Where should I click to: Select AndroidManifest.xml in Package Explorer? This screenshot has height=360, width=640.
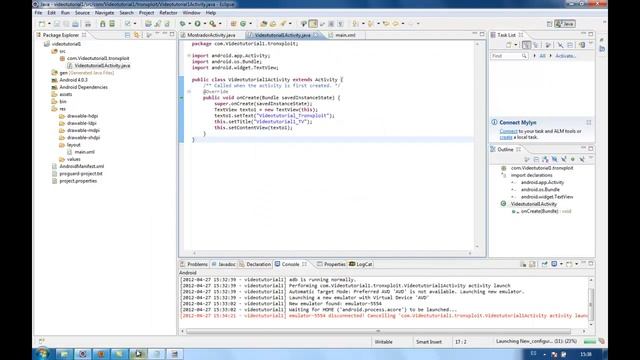(x=82, y=167)
